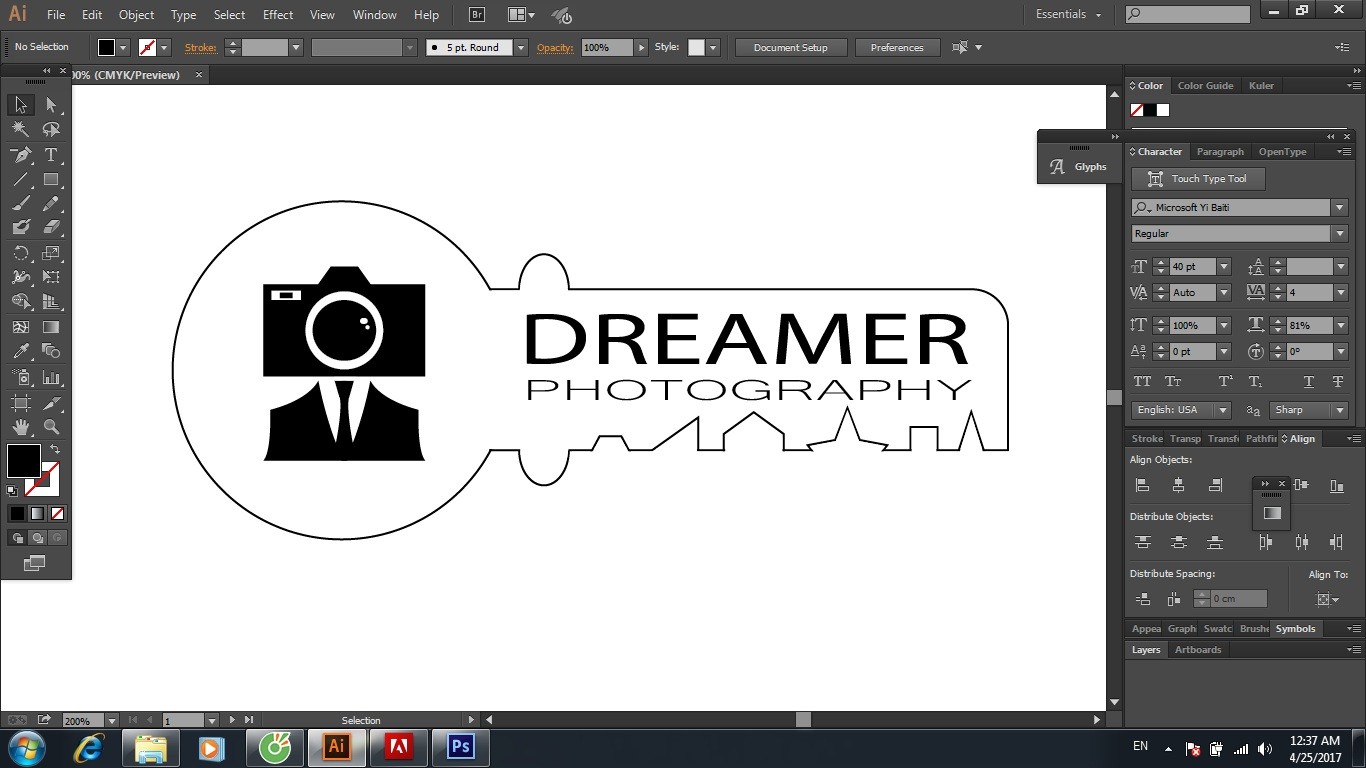Toggle Small Caps in Character panel
The image size is (1366, 768).
[x=1173, y=382]
